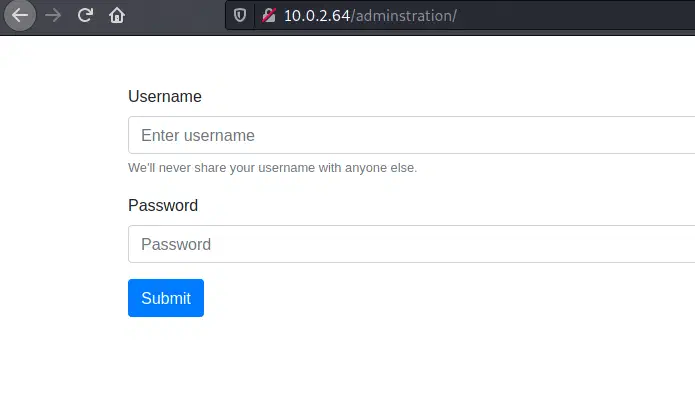Submit the login form
The height and width of the screenshot is (398, 695).
(166, 298)
